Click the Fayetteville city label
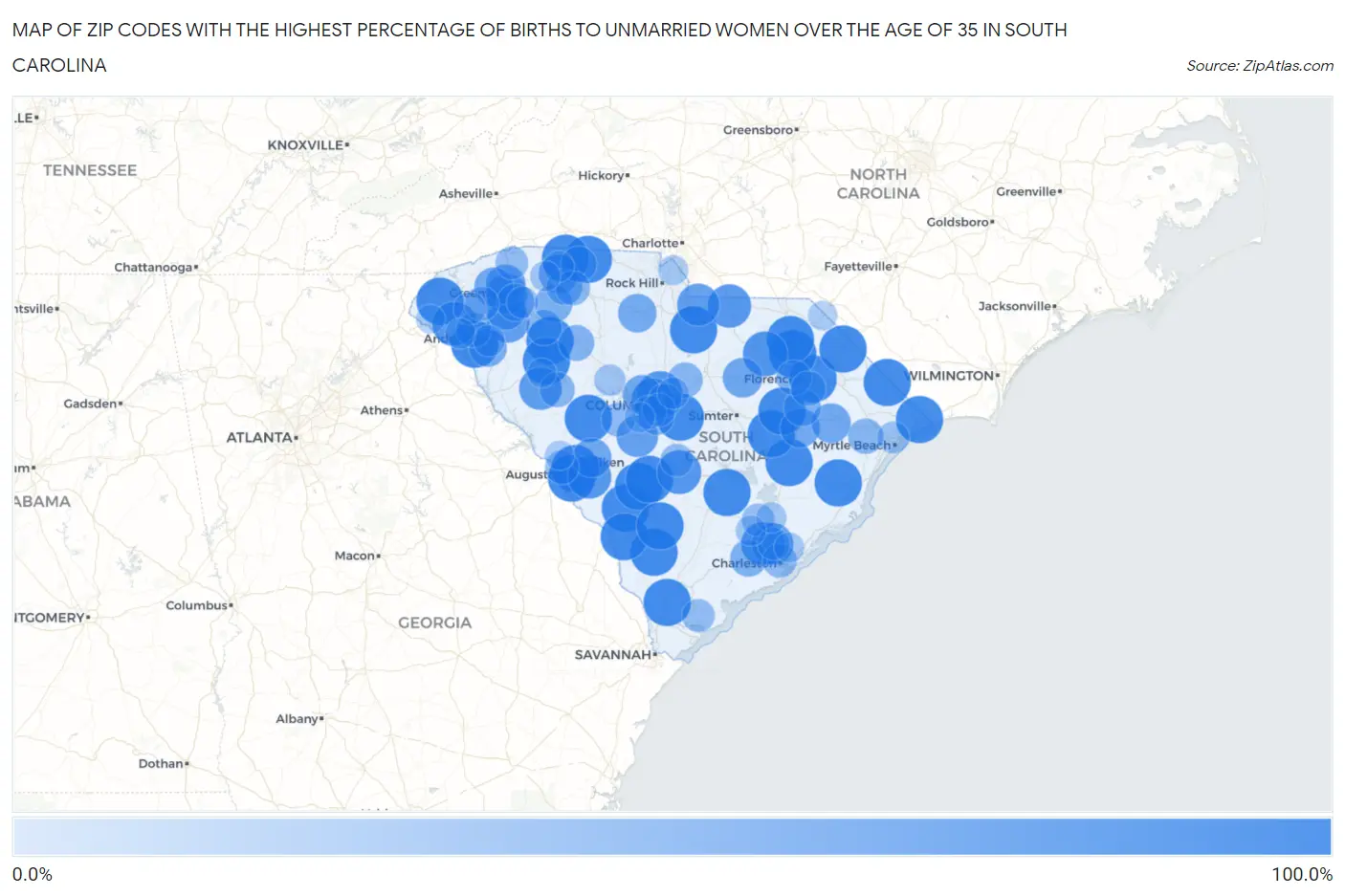Screen dimensions: 1345x896 [x=858, y=267]
